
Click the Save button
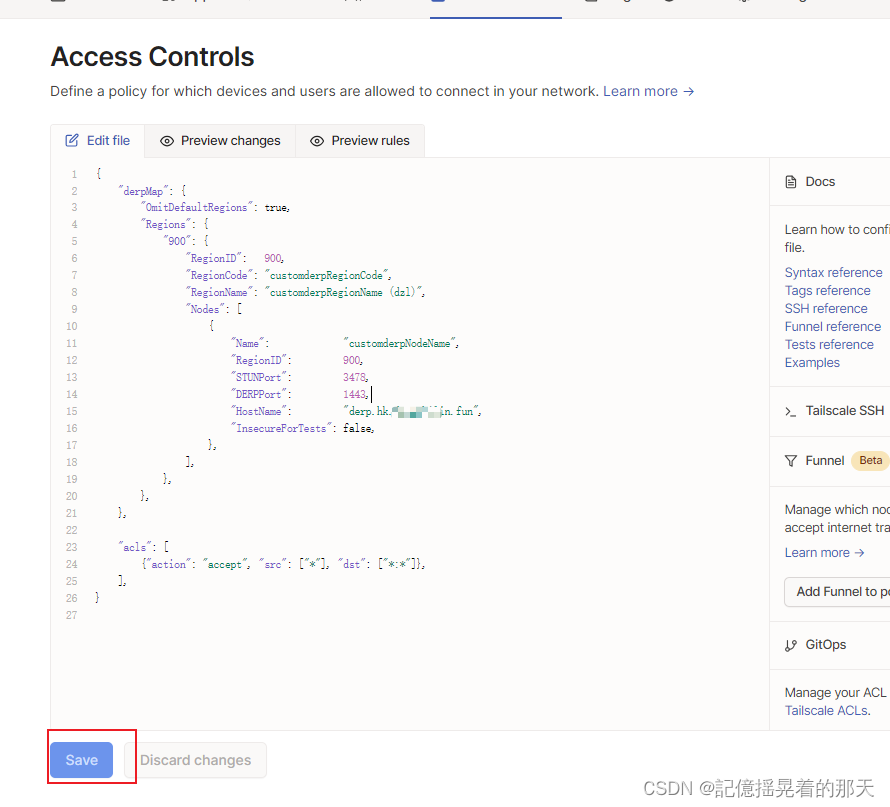click(81, 759)
